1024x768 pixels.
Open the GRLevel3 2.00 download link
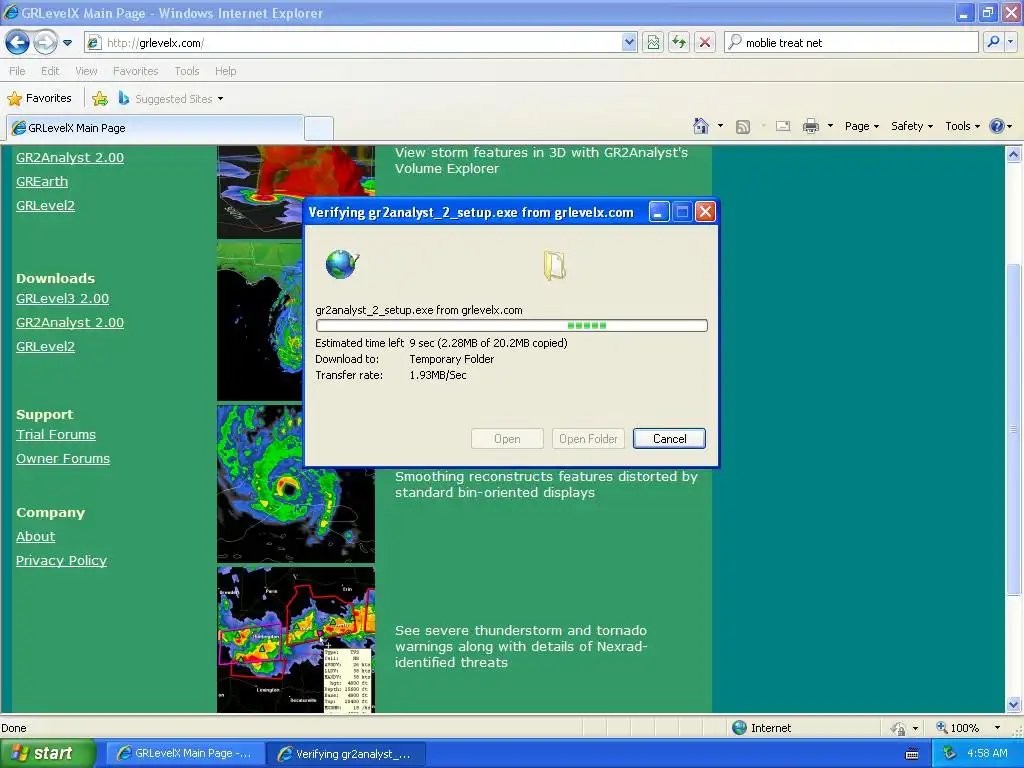pyautogui.click(x=62, y=298)
